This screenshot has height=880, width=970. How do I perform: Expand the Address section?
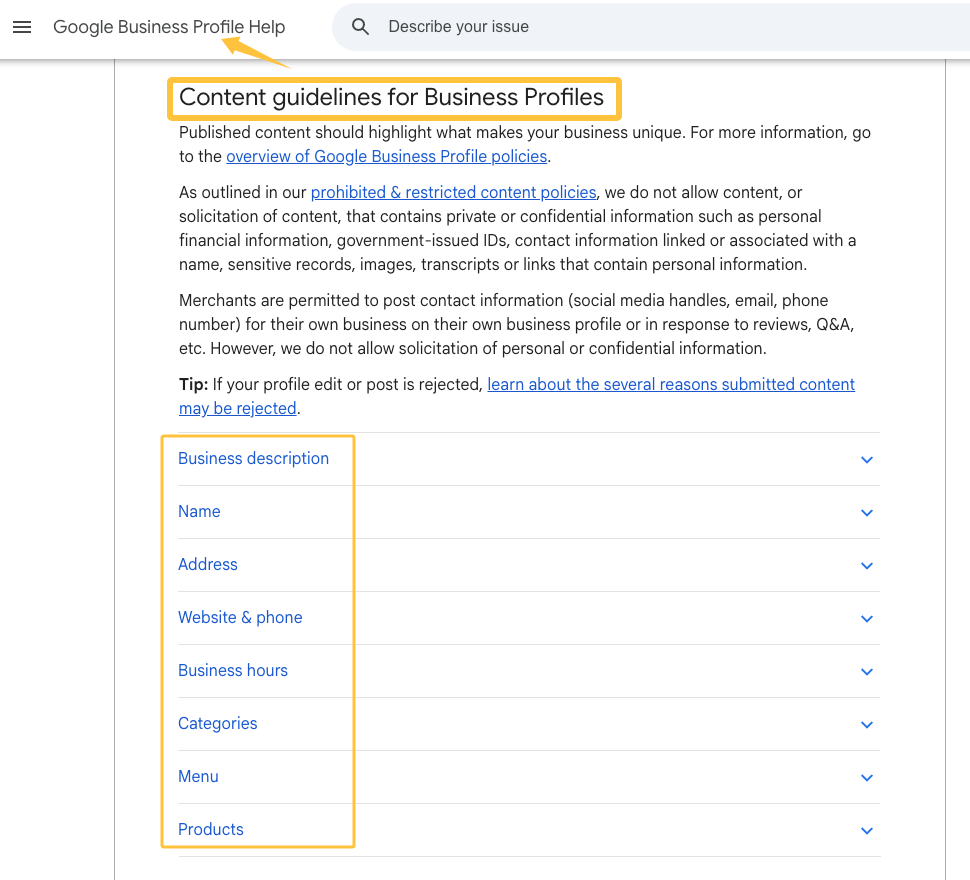pyautogui.click(x=529, y=565)
